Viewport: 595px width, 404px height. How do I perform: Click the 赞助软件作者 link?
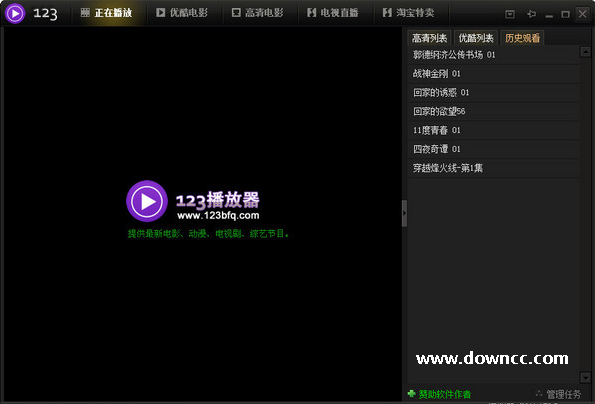445,395
